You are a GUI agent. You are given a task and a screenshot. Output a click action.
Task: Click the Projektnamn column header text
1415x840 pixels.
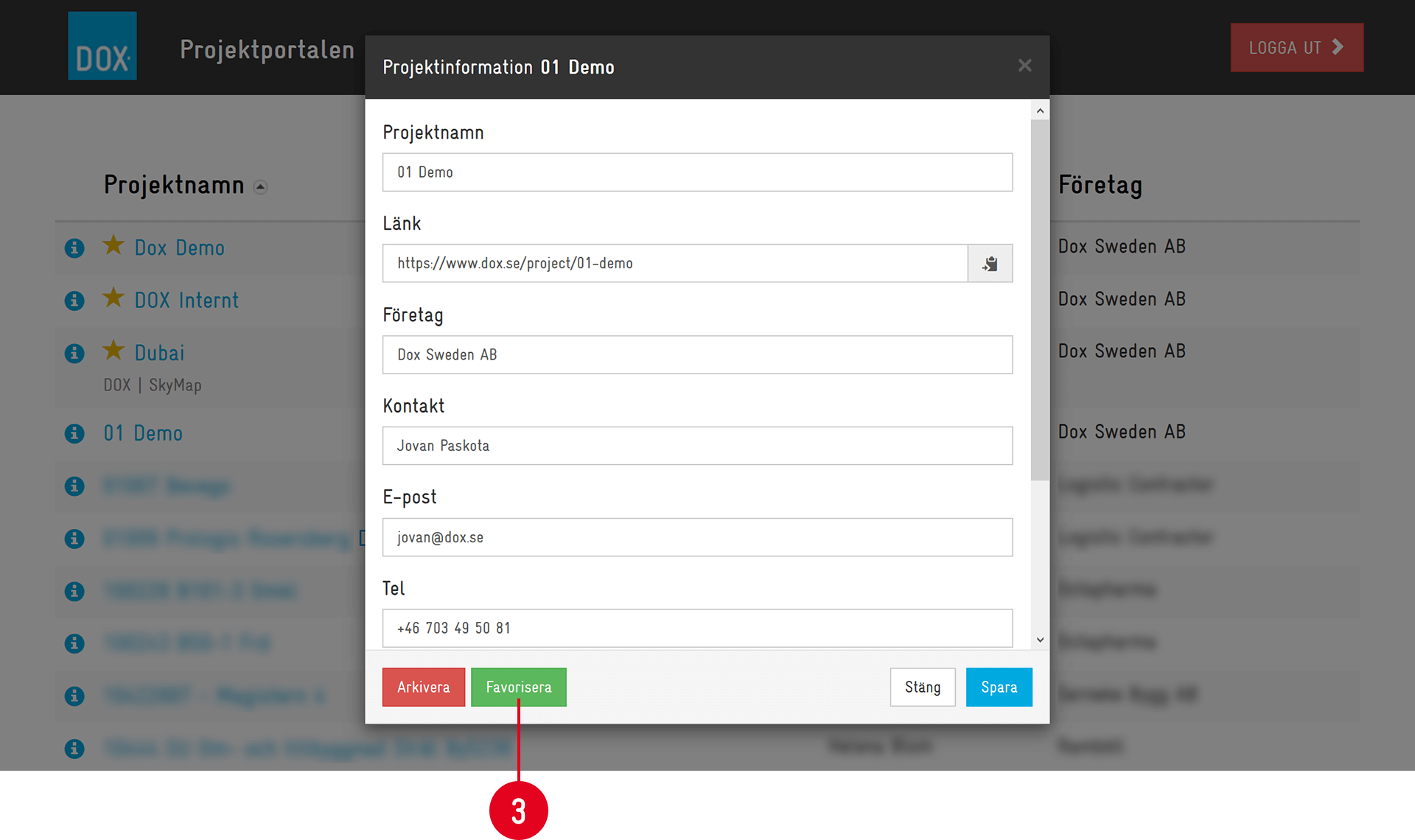(x=174, y=184)
